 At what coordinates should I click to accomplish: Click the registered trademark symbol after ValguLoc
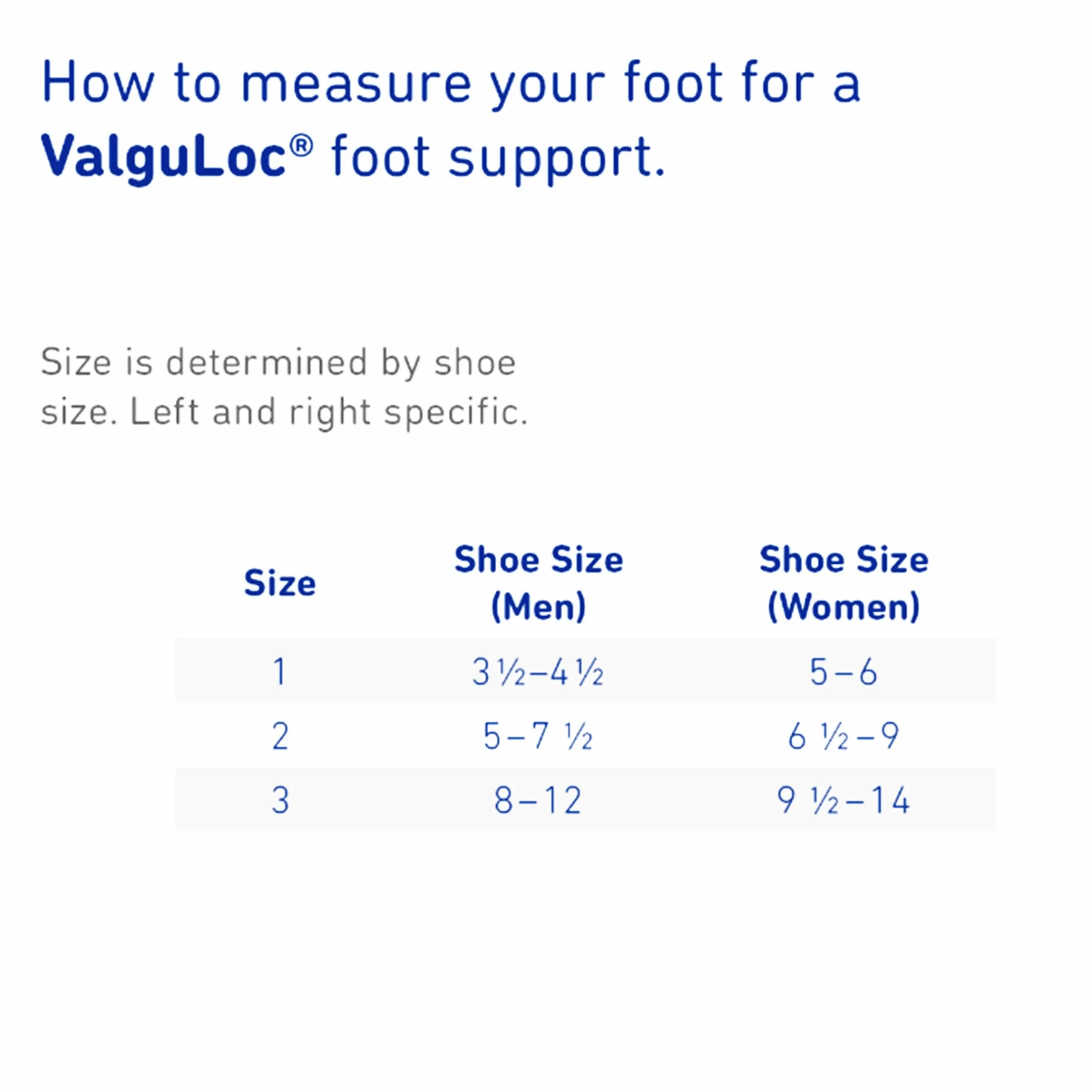[301, 147]
